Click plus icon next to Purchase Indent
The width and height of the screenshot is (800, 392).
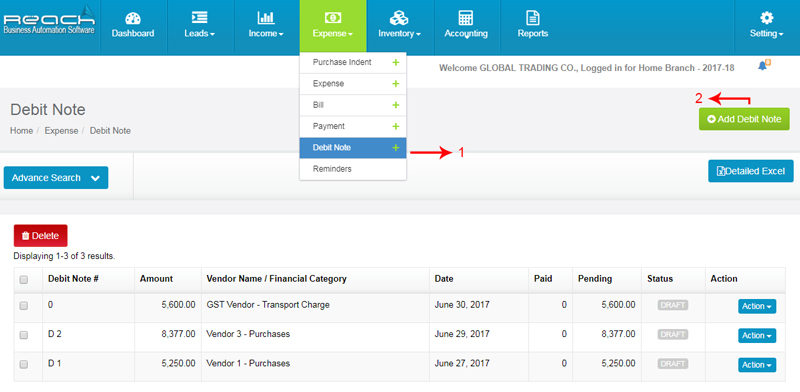point(395,62)
